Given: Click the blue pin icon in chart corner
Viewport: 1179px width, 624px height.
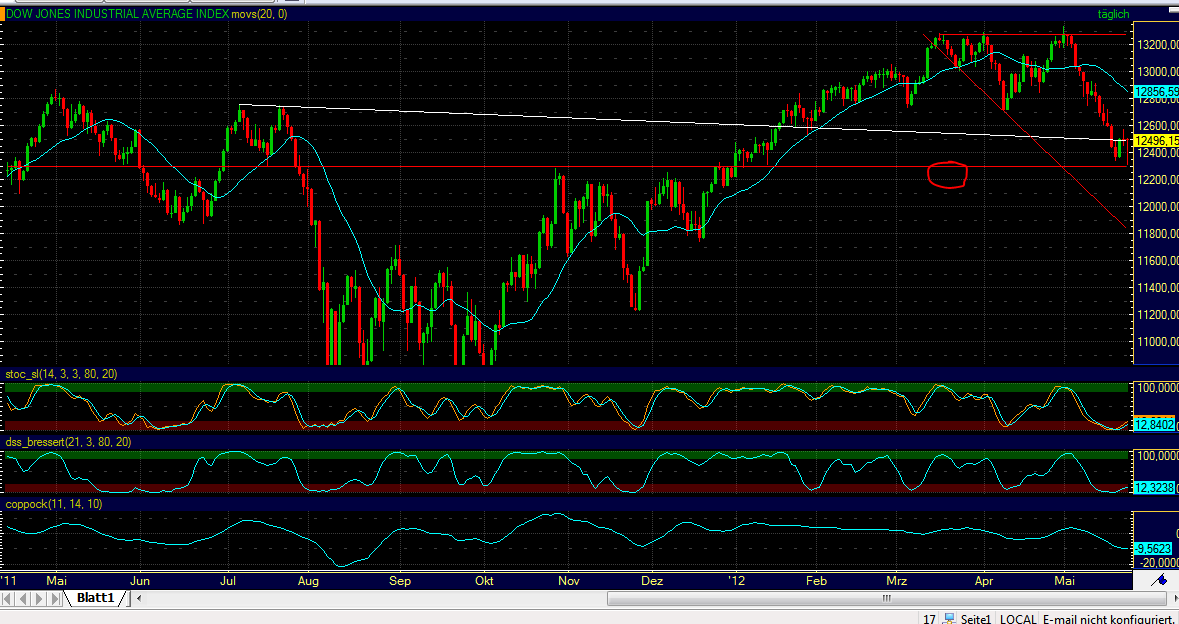Looking at the screenshot, I should click(1159, 580).
